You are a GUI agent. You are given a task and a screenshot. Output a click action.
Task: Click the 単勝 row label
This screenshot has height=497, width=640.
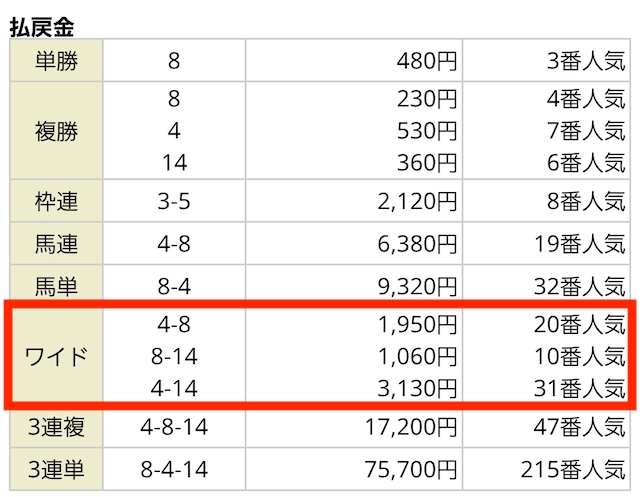point(56,61)
